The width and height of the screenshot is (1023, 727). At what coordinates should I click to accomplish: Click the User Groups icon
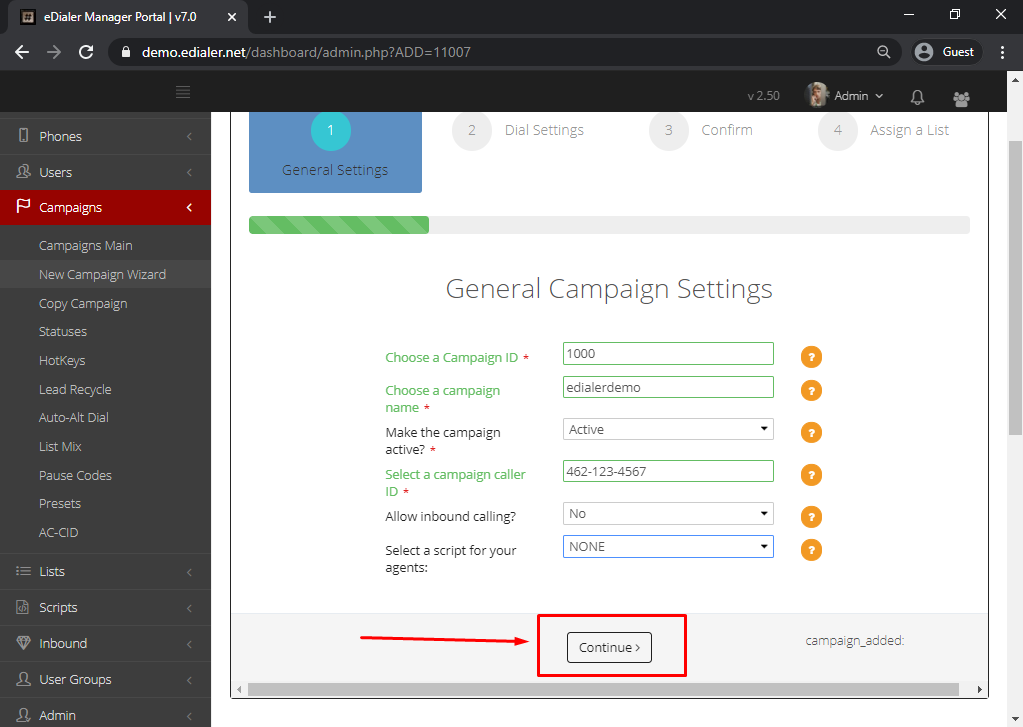point(23,679)
